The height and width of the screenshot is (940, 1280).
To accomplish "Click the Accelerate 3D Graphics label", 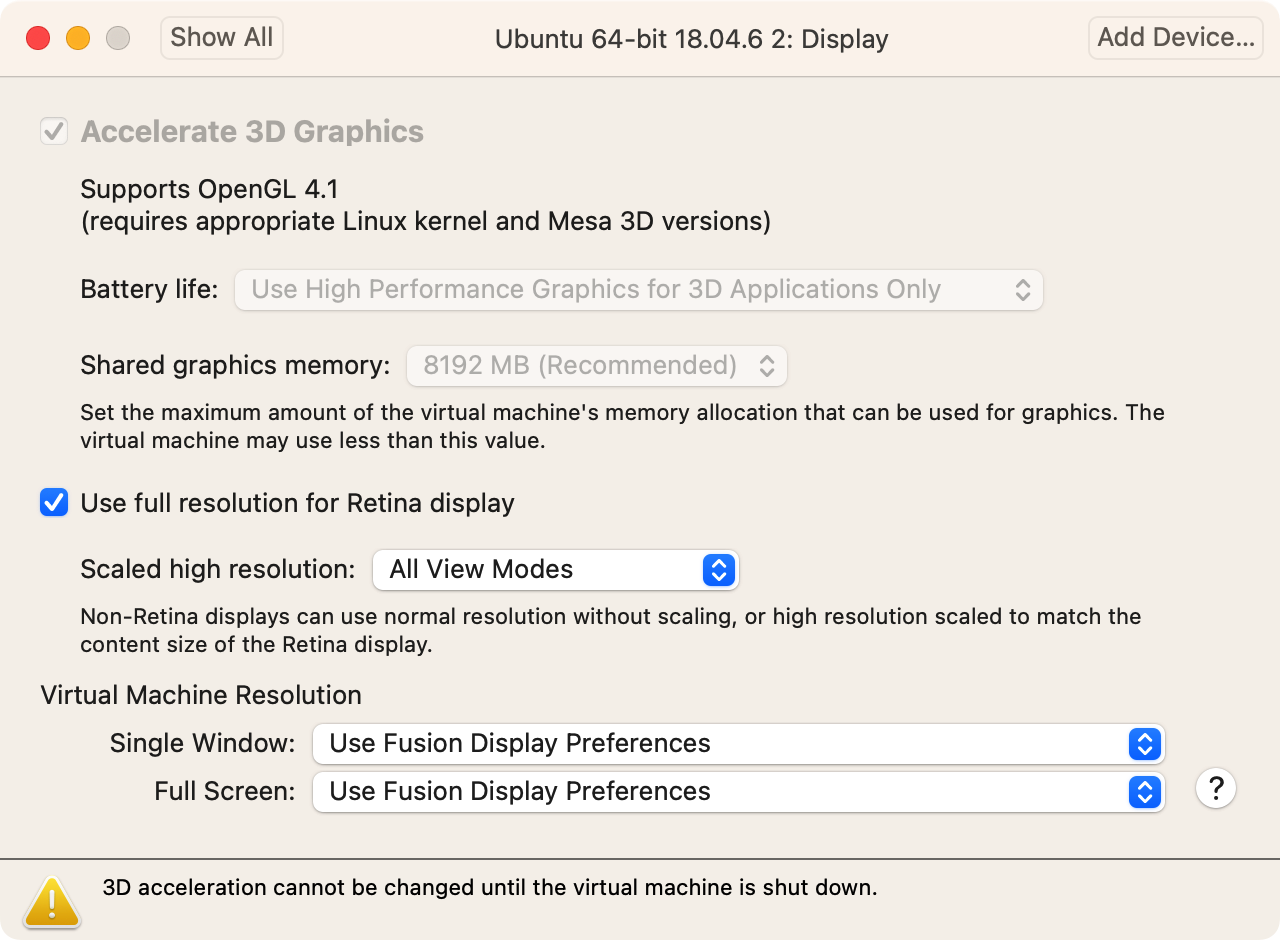I will point(252,132).
